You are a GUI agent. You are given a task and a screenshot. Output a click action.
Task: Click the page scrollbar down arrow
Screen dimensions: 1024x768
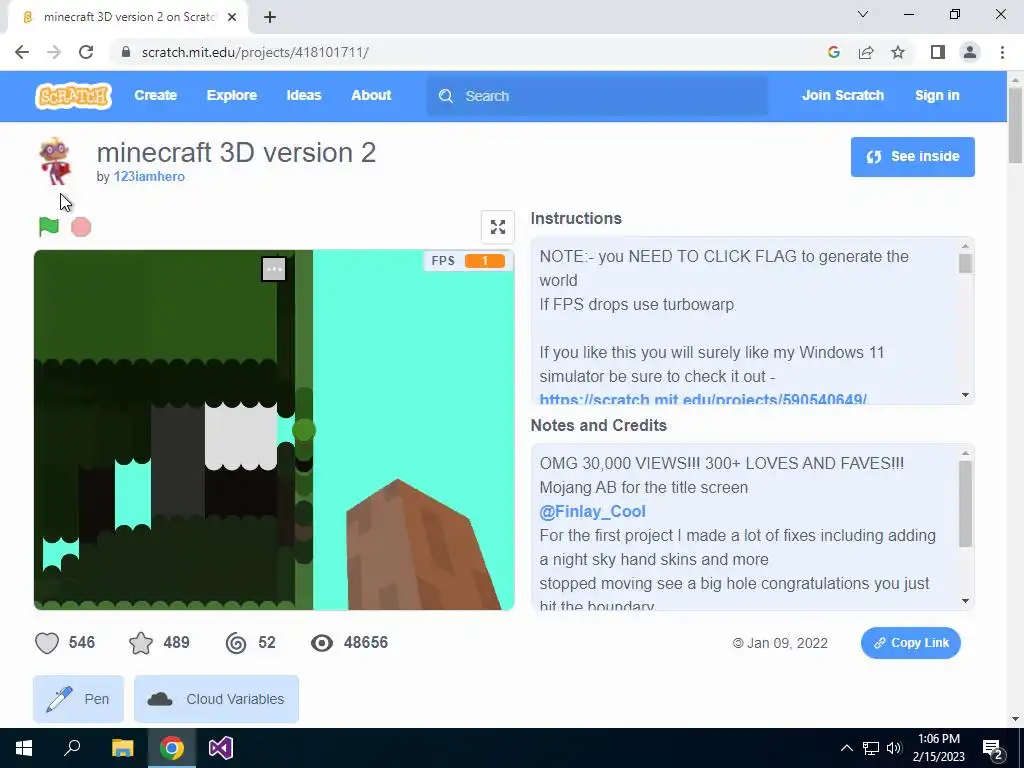[1015, 719]
